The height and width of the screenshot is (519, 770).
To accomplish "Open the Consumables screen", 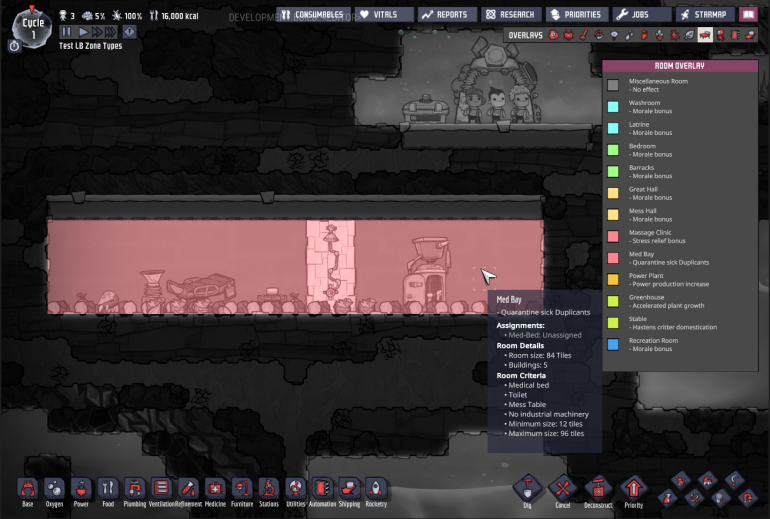I will [x=313, y=15].
